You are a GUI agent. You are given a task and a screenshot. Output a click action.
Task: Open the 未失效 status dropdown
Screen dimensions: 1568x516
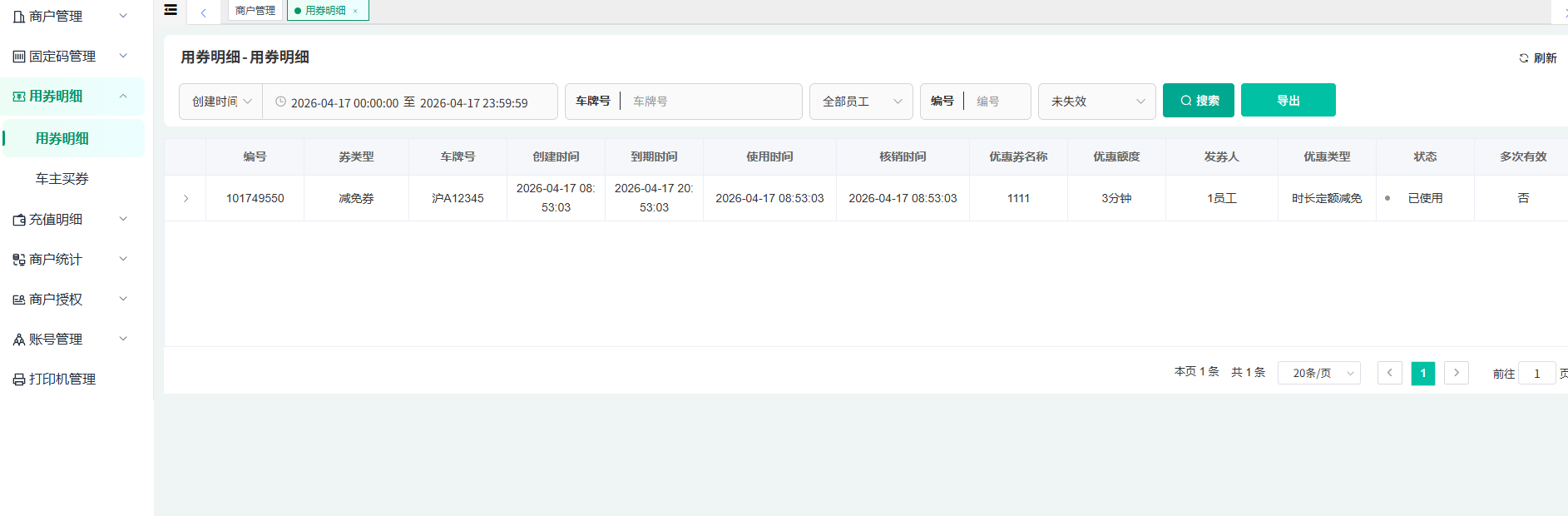tap(1097, 102)
